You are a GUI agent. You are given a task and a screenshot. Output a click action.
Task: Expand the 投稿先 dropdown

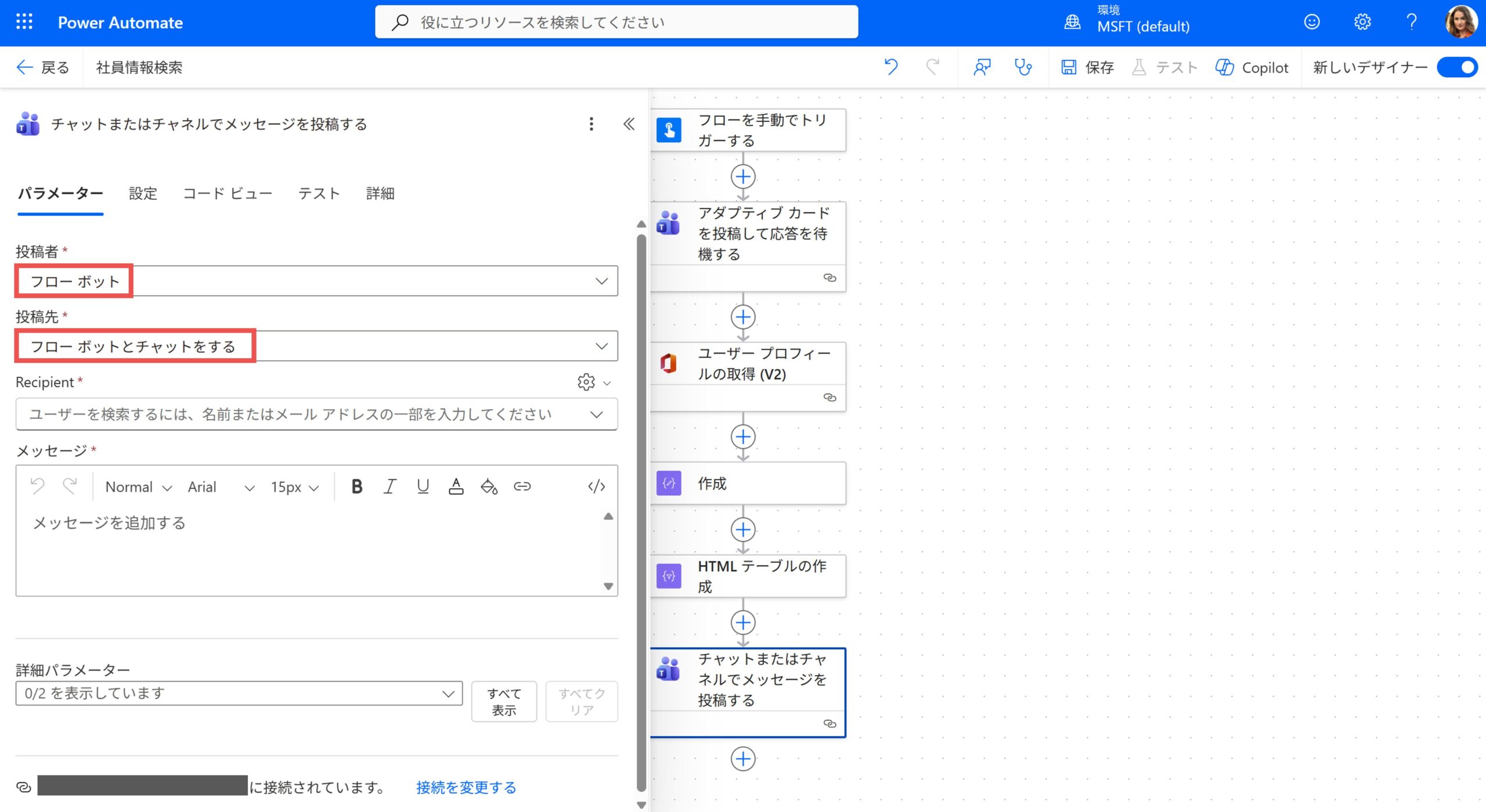tap(601, 347)
